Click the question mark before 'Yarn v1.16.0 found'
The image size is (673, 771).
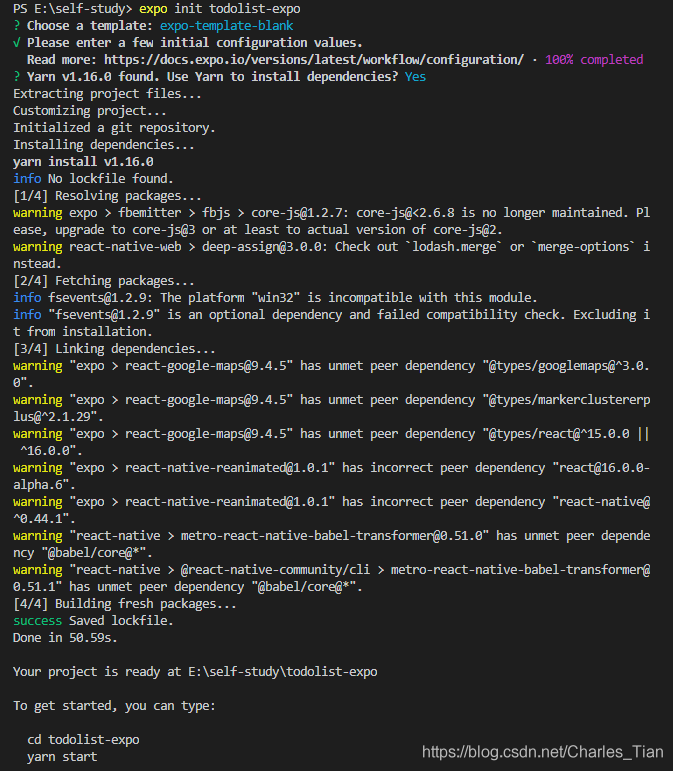(x=17, y=77)
